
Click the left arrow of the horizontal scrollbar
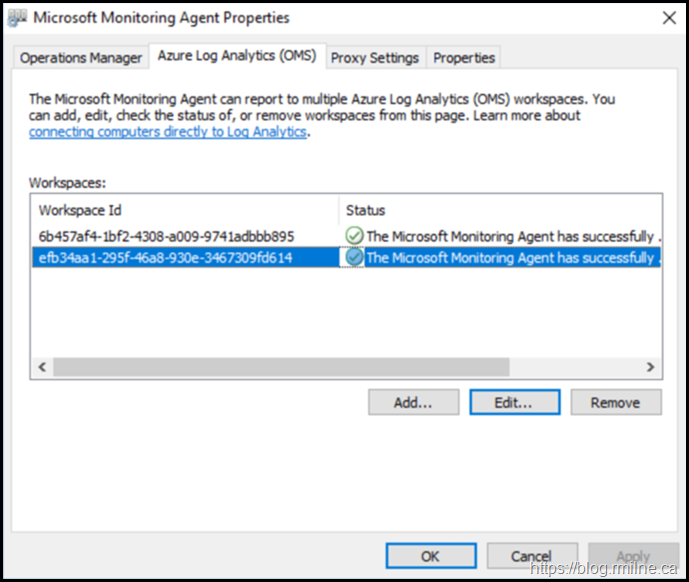43,367
